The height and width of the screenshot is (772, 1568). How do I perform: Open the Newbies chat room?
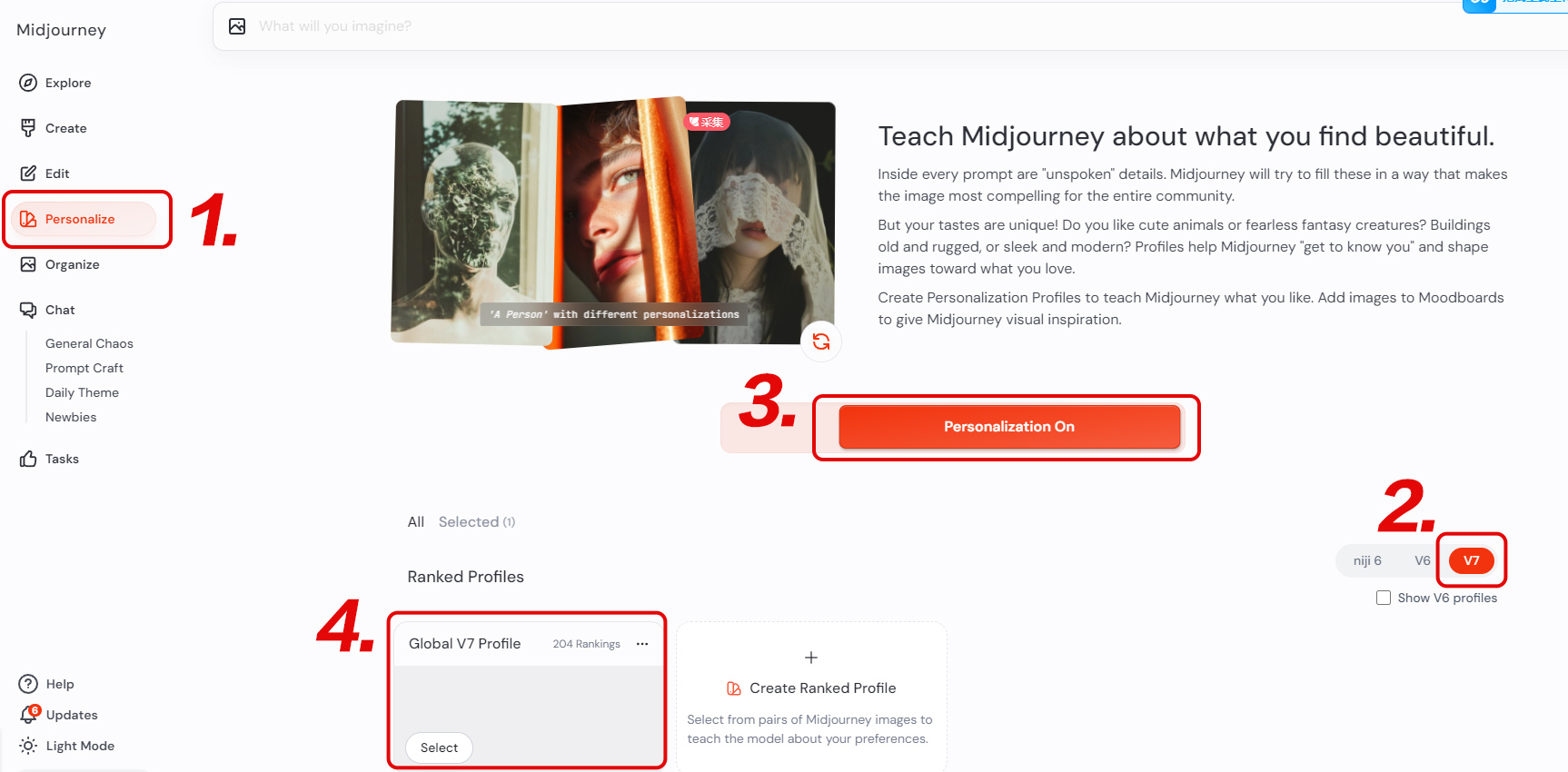click(71, 417)
